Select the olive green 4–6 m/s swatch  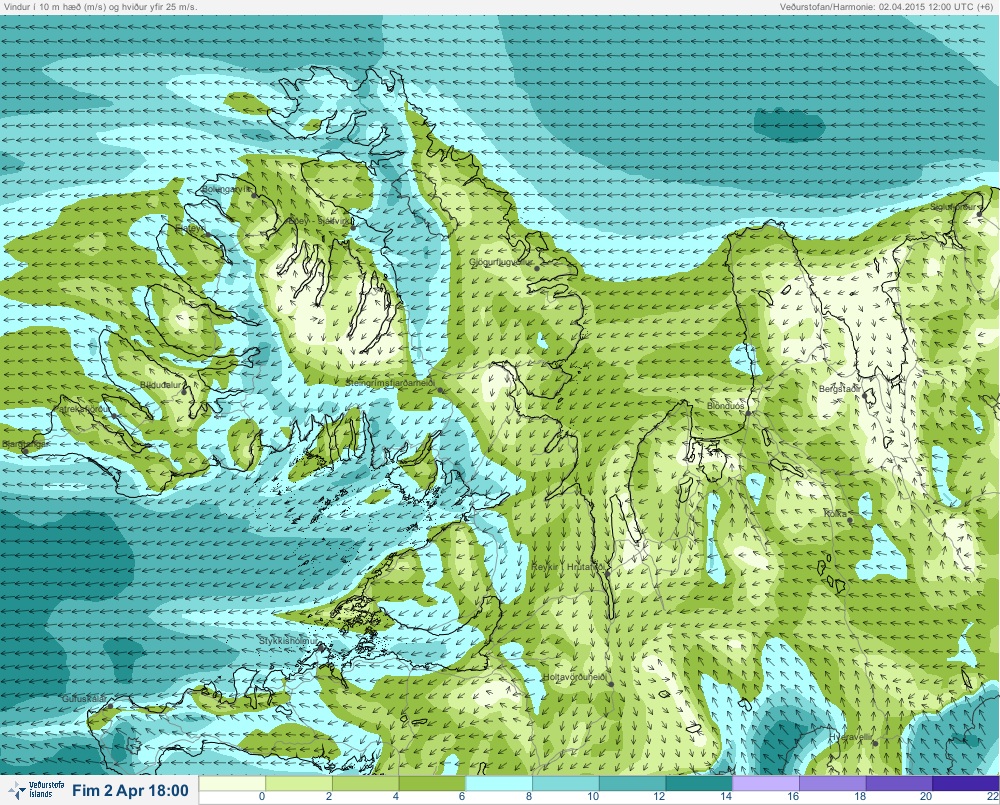[432, 783]
